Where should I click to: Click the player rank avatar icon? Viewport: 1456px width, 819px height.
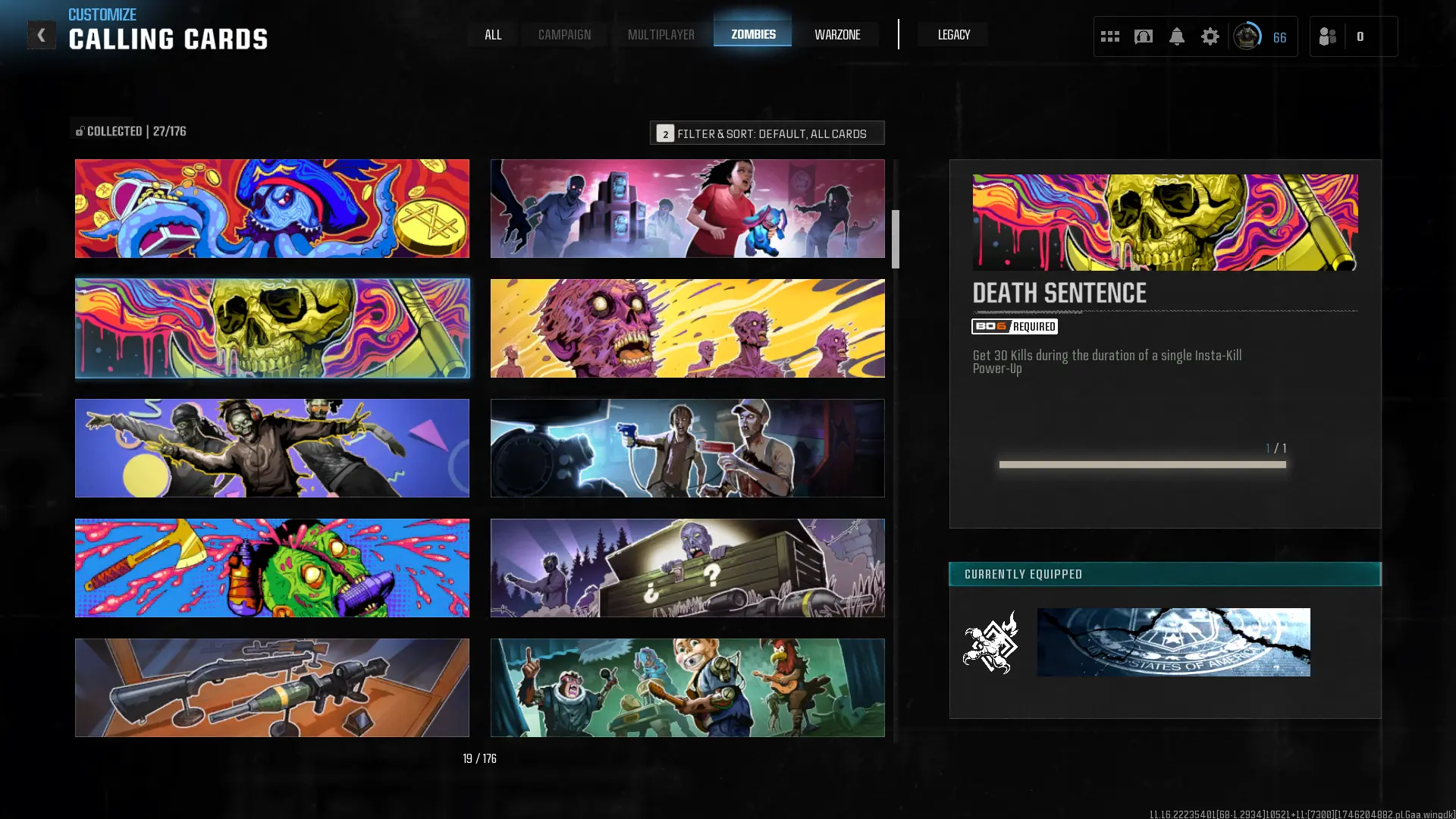(x=1247, y=36)
